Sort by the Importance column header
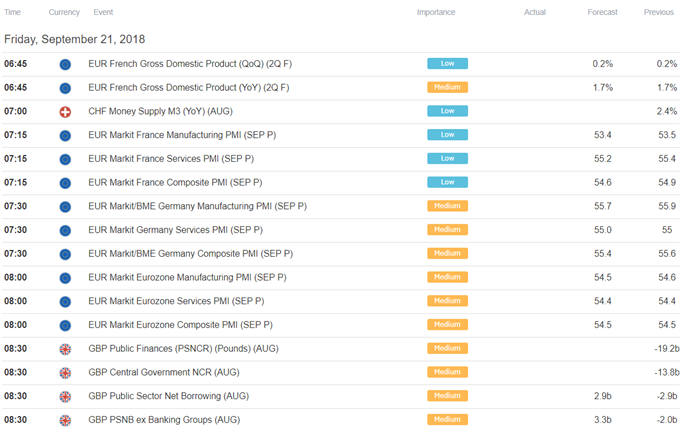 coord(436,12)
